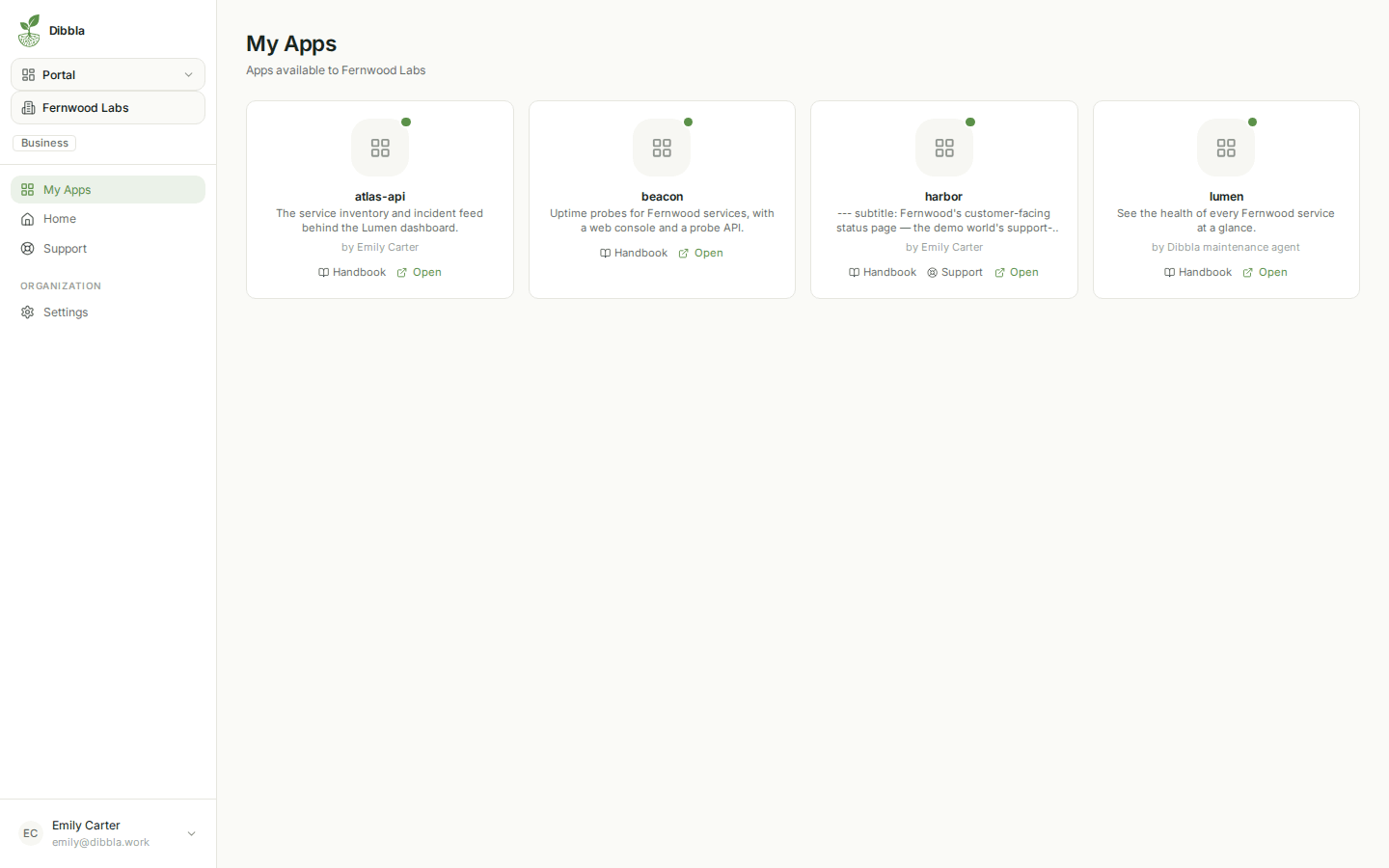The image size is (1389, 868).
Task: Click the Home house icon in sidebar
Action: pyautogui.click(x=28, y=219)
